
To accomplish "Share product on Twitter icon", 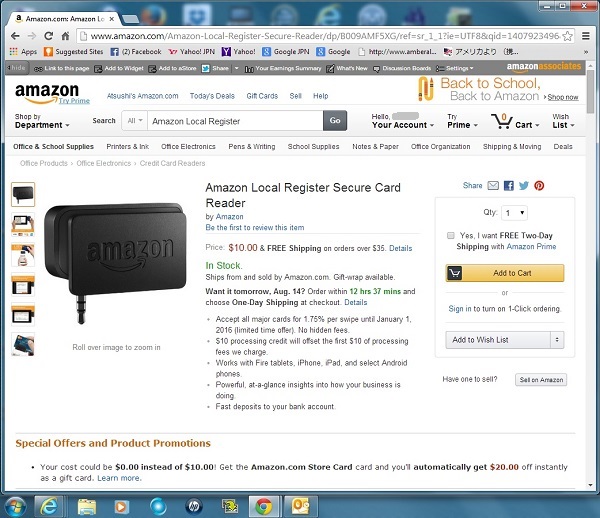I will coord(523,186).
